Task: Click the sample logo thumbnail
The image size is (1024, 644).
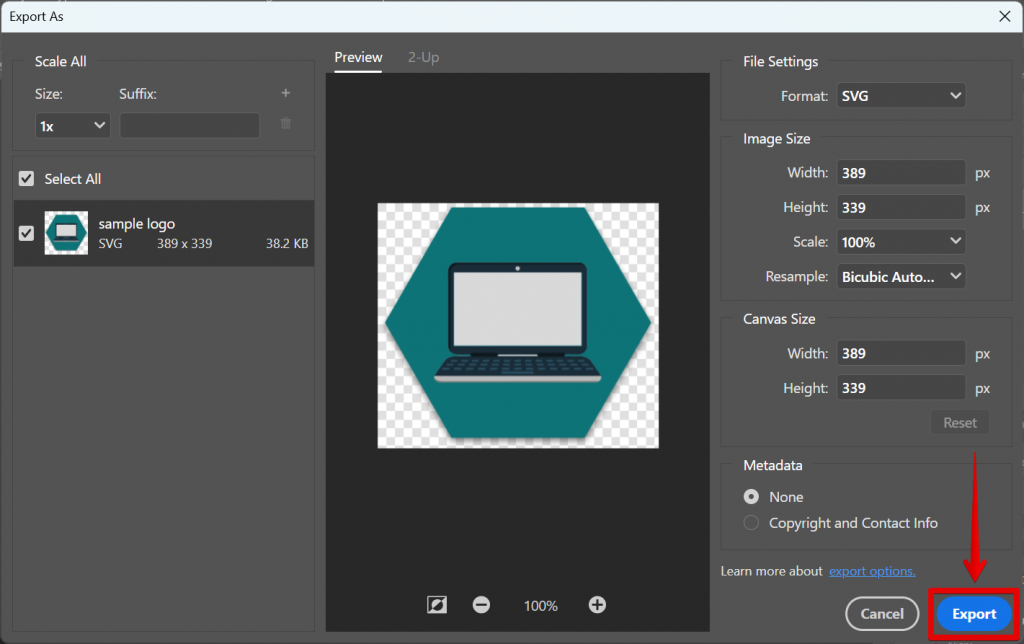Action: 66,233
